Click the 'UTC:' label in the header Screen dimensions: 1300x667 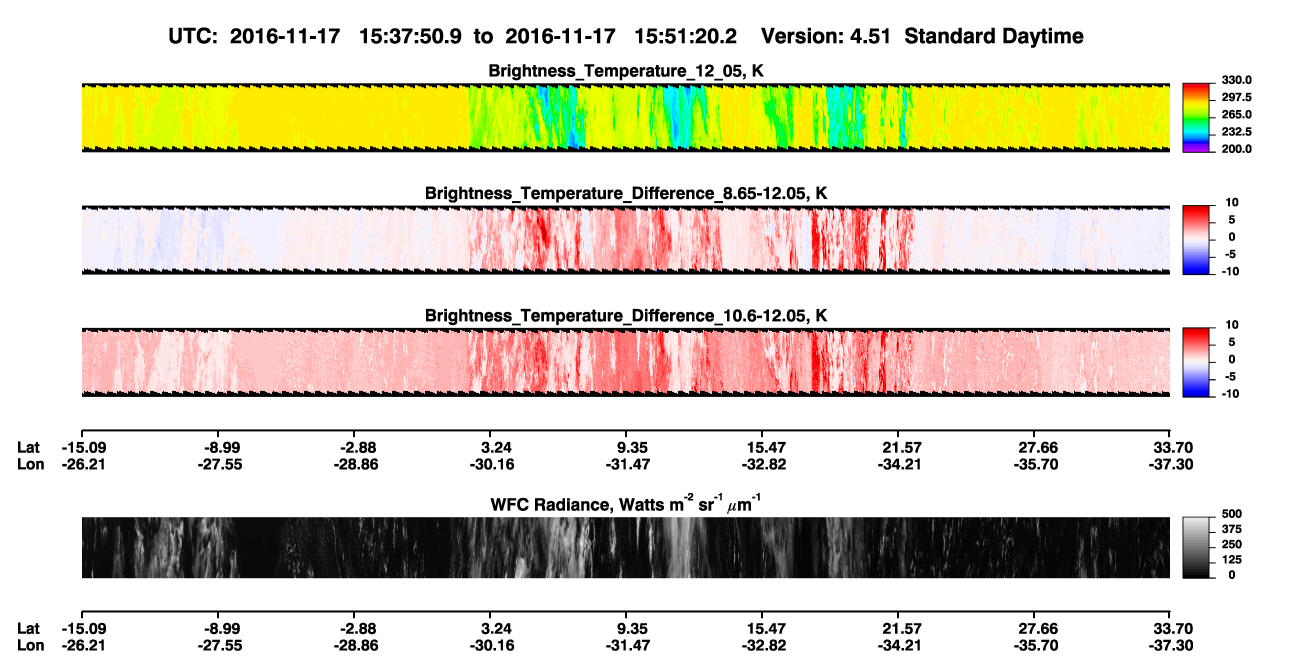point(194,36)
